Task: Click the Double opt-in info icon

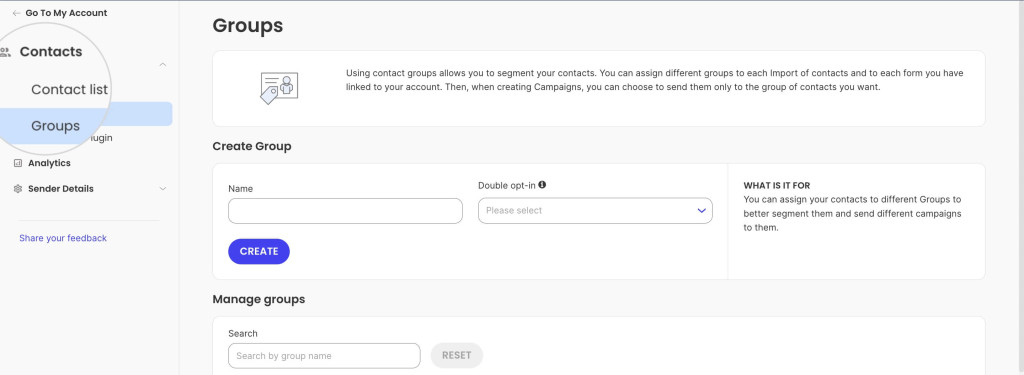Action: coord(542,185)
